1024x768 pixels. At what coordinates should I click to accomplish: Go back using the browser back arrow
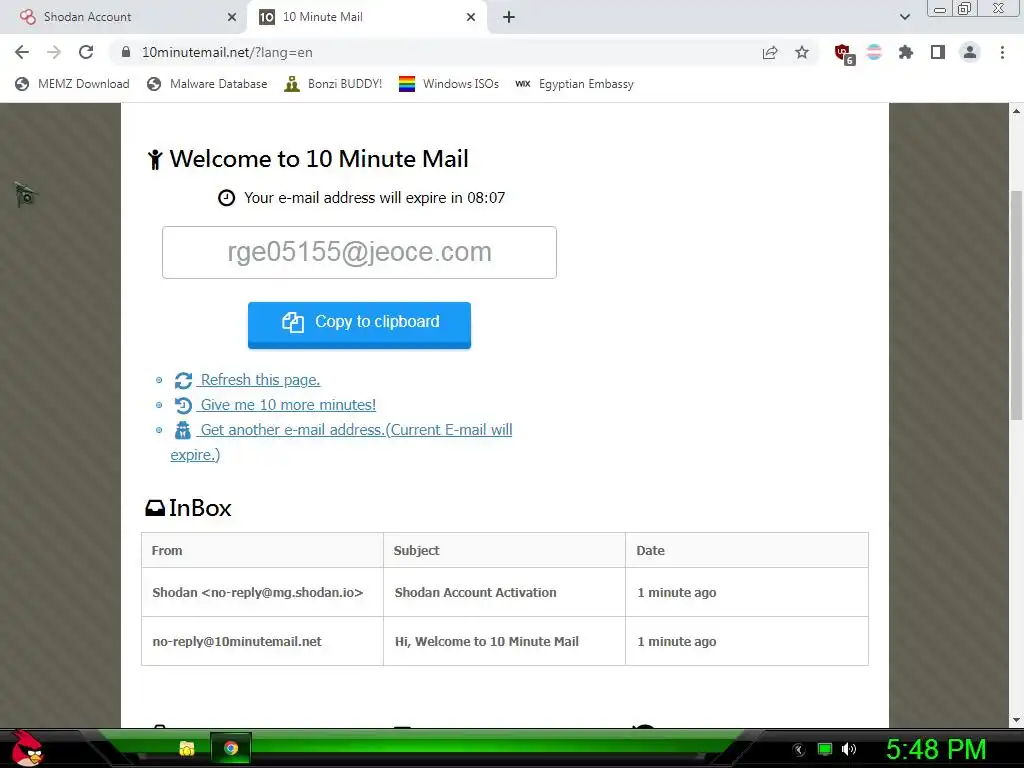tap(22, 52)
